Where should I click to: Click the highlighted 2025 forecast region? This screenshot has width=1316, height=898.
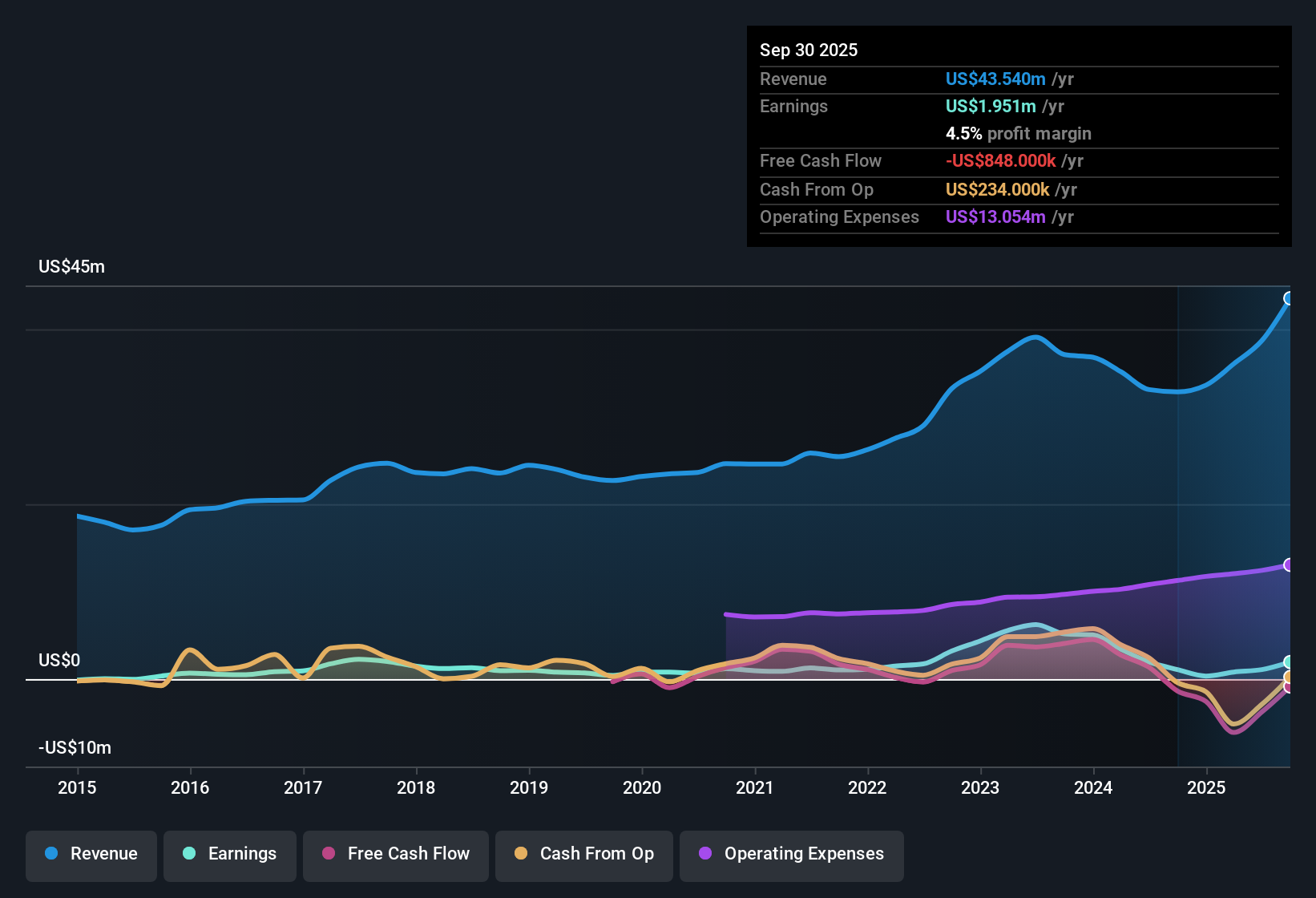tap(1234, 481)
